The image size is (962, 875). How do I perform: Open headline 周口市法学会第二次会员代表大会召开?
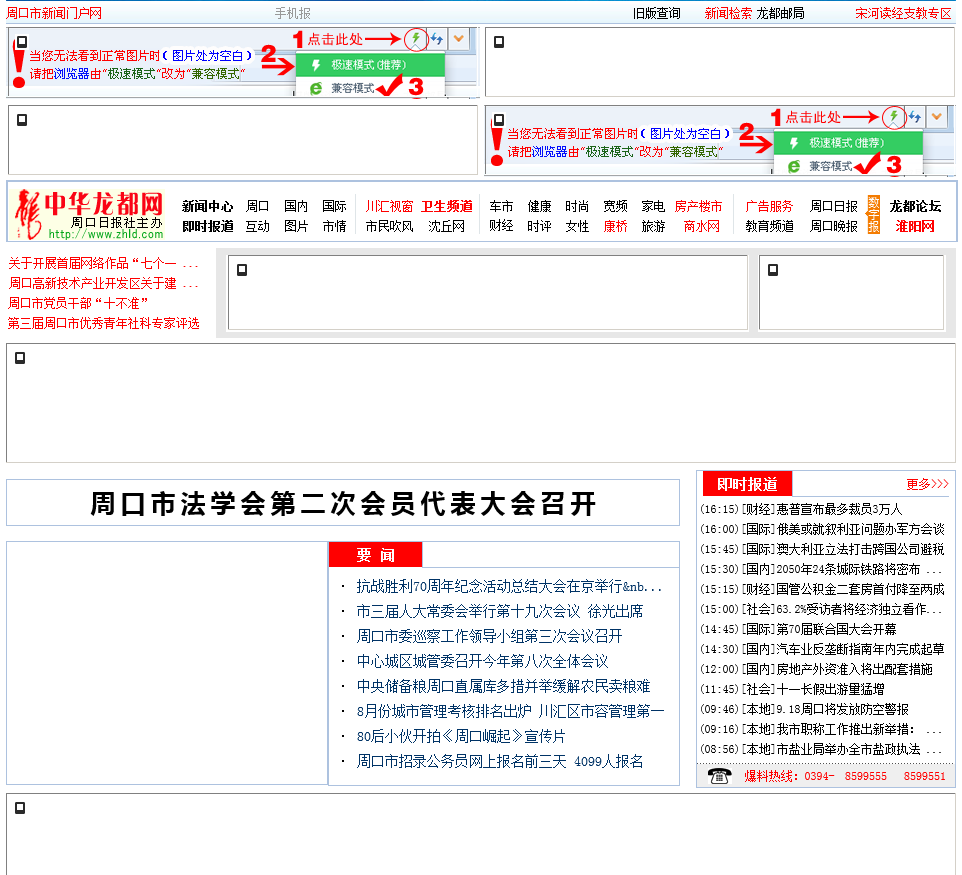pyautogui.click(x=343, y=503)
